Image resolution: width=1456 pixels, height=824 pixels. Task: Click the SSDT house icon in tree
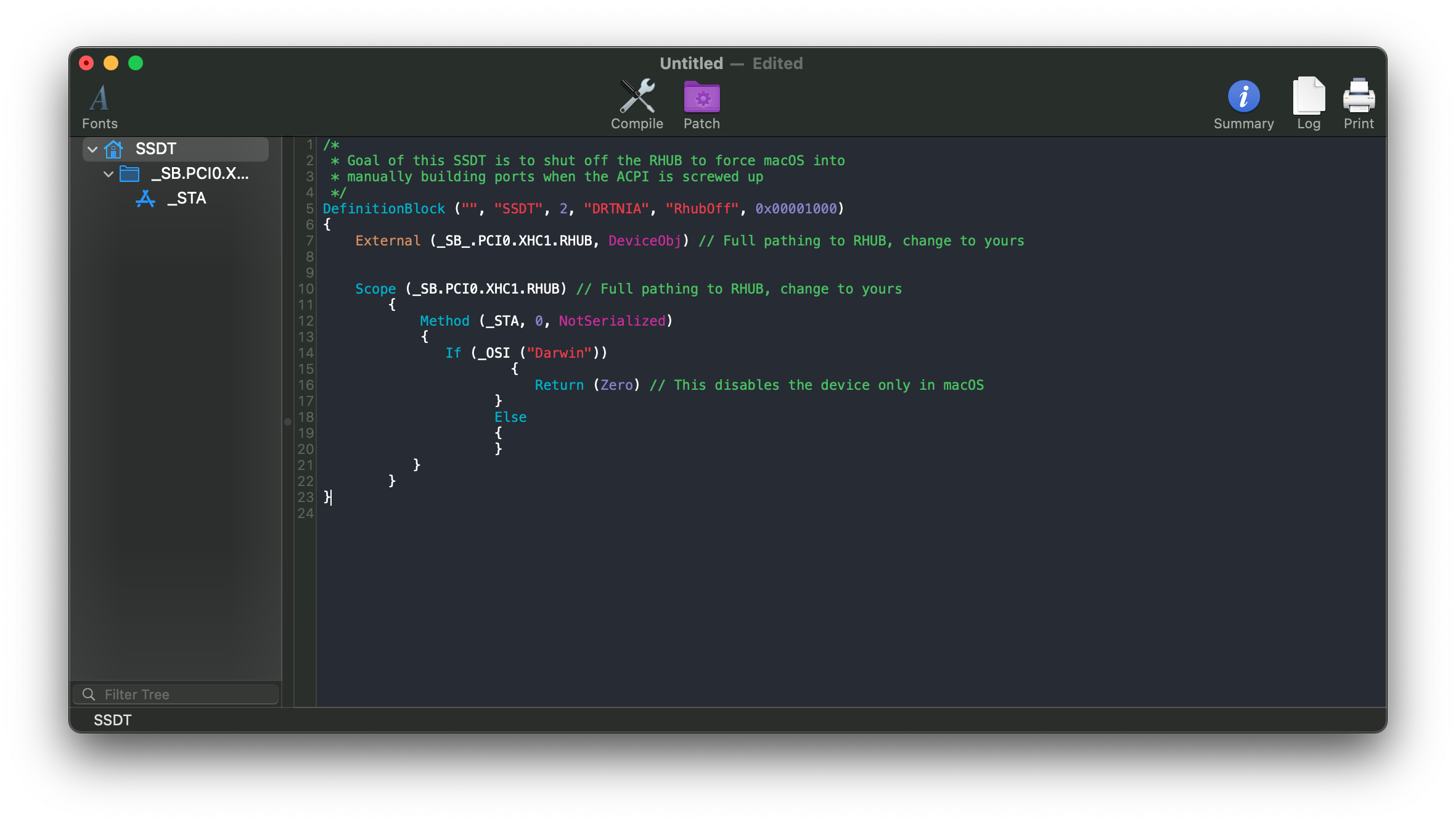114,149
